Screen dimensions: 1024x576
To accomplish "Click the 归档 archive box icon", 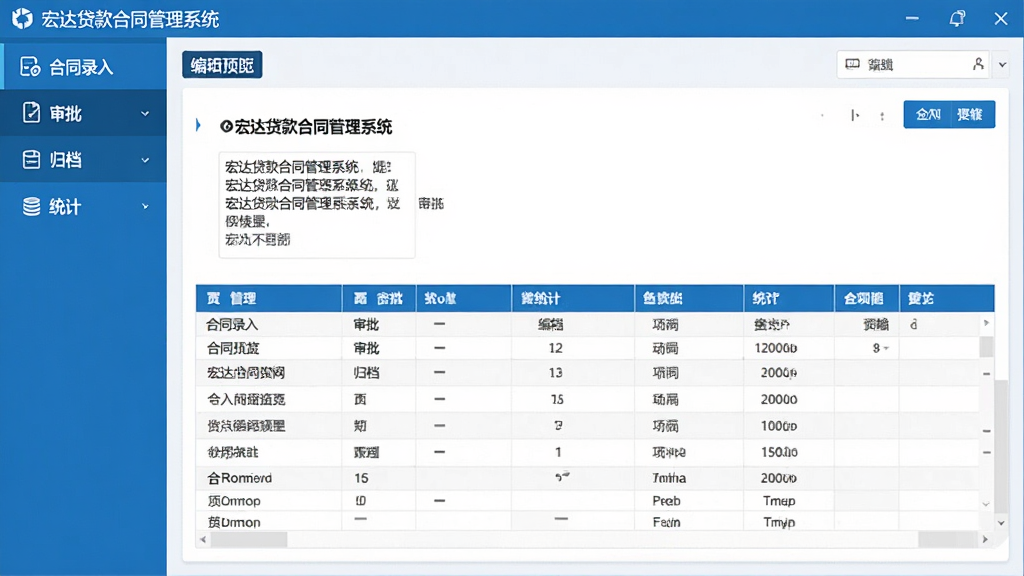I will (x=31, y=159).
